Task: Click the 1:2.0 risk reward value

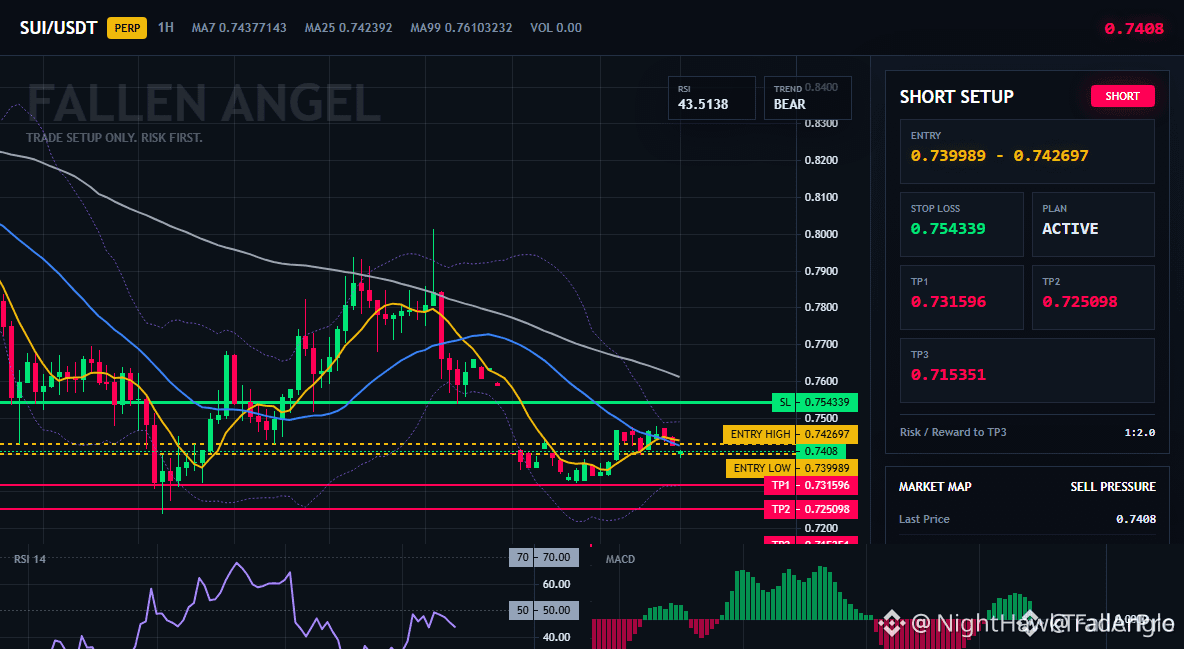Action: pos(1139,433)
